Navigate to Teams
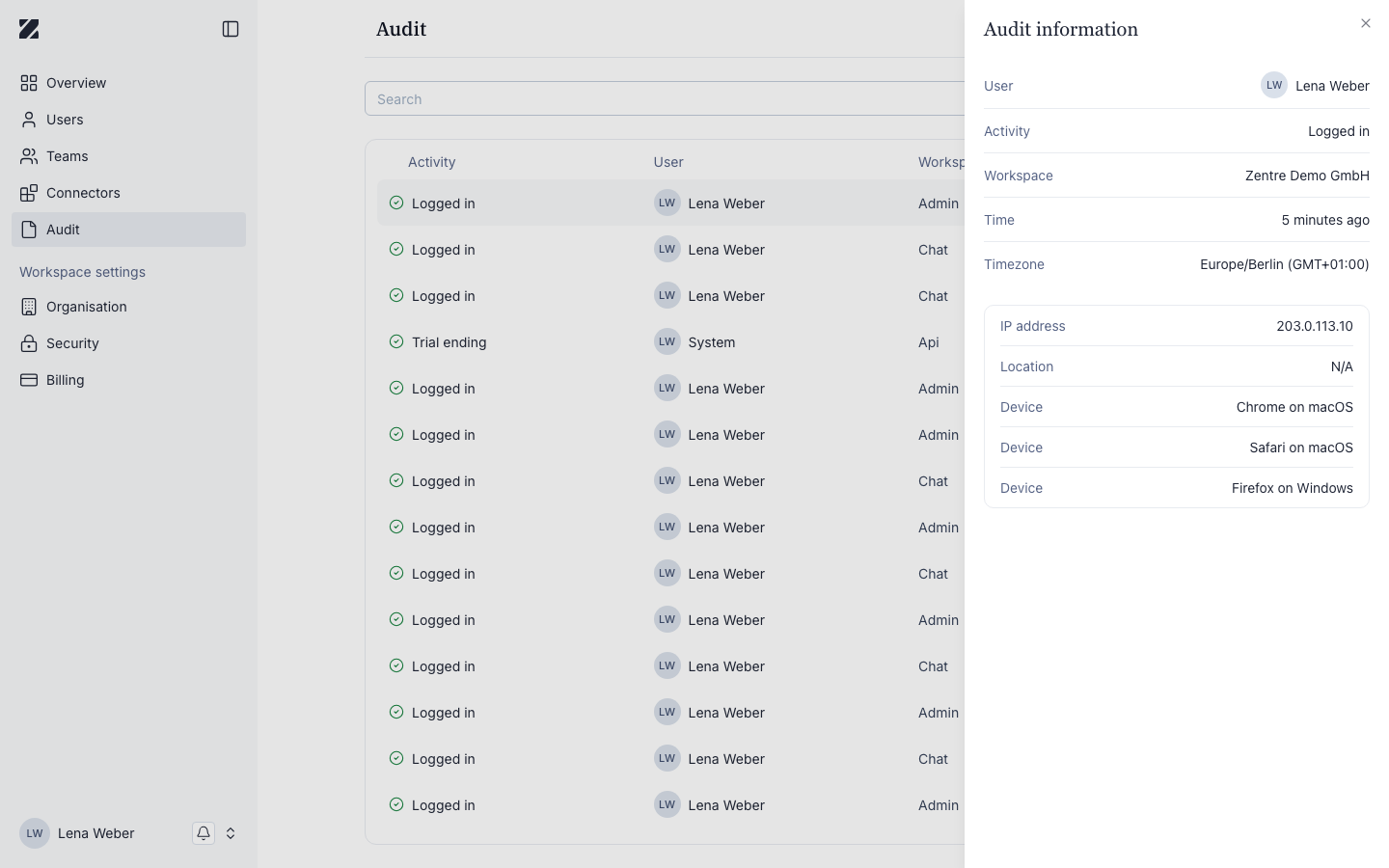Screen dimensions: 1389x868 (x=128, y=156)
